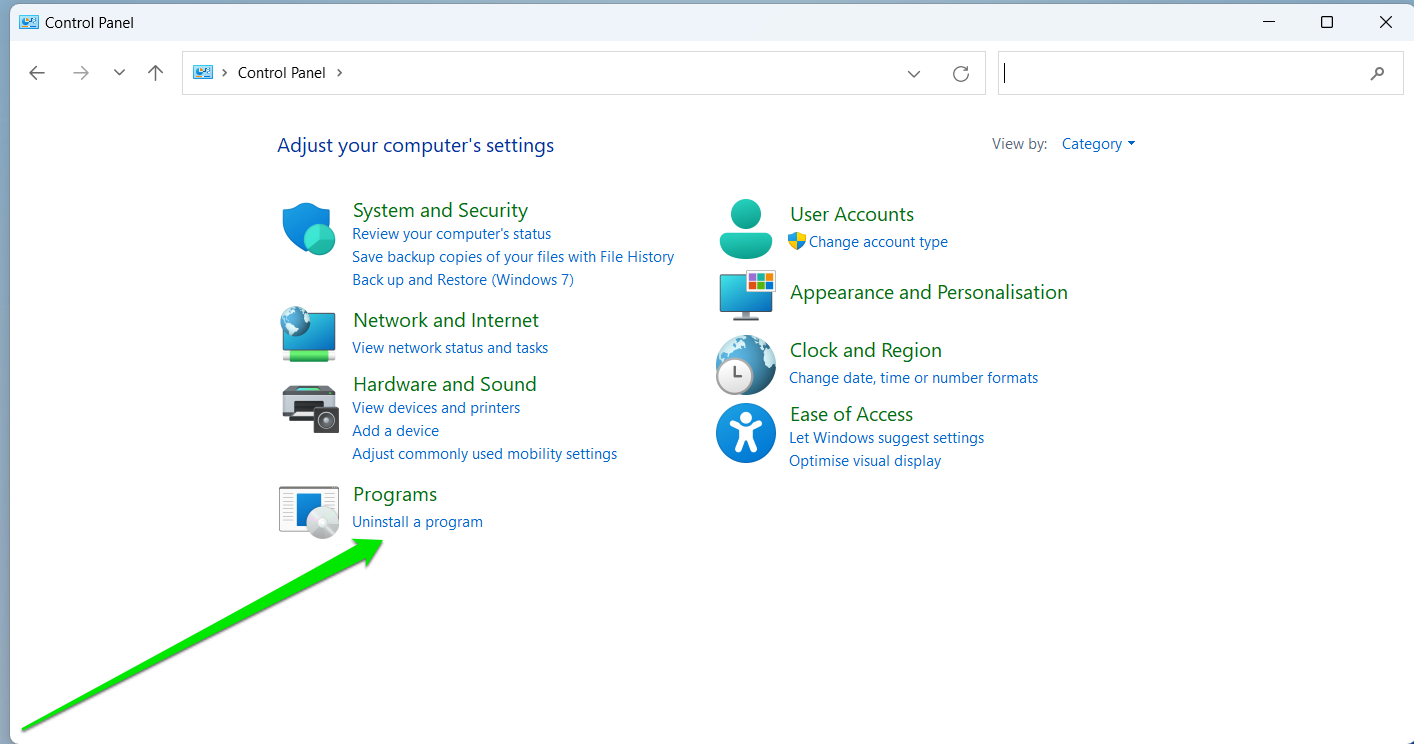Open Network and Internet category
The height and width of the screenshot is (744, 1414).
(x=446, y=320)
